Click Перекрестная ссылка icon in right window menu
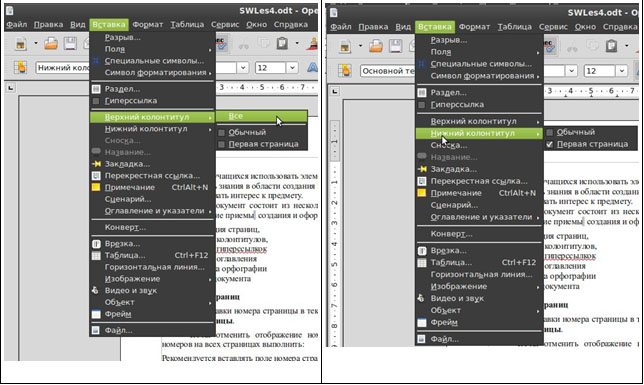This screenshot has width=644, height=385. point(422,181)
